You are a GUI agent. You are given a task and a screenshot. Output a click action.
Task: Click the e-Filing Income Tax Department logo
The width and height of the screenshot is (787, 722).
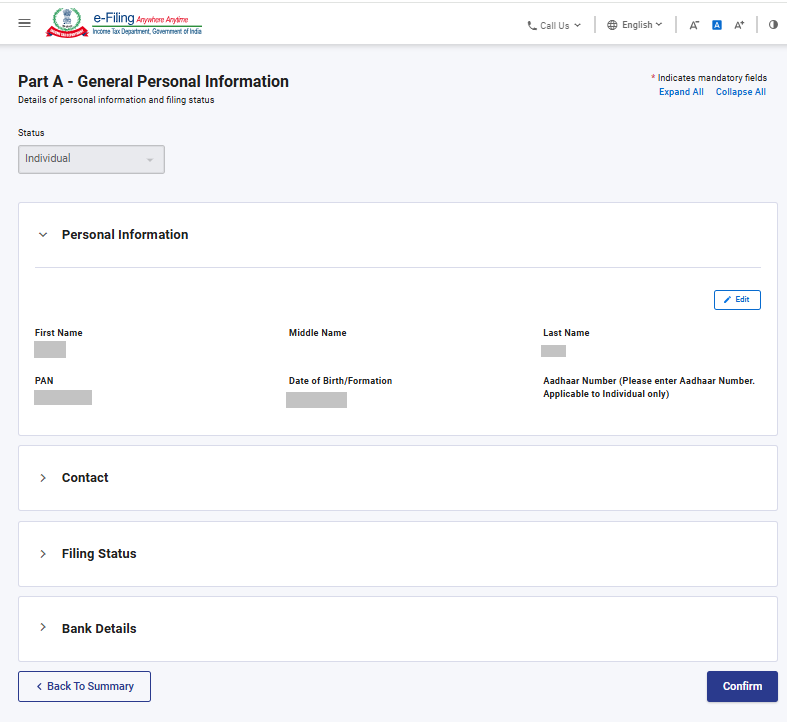pyautogui.click(x=124, y=23)
